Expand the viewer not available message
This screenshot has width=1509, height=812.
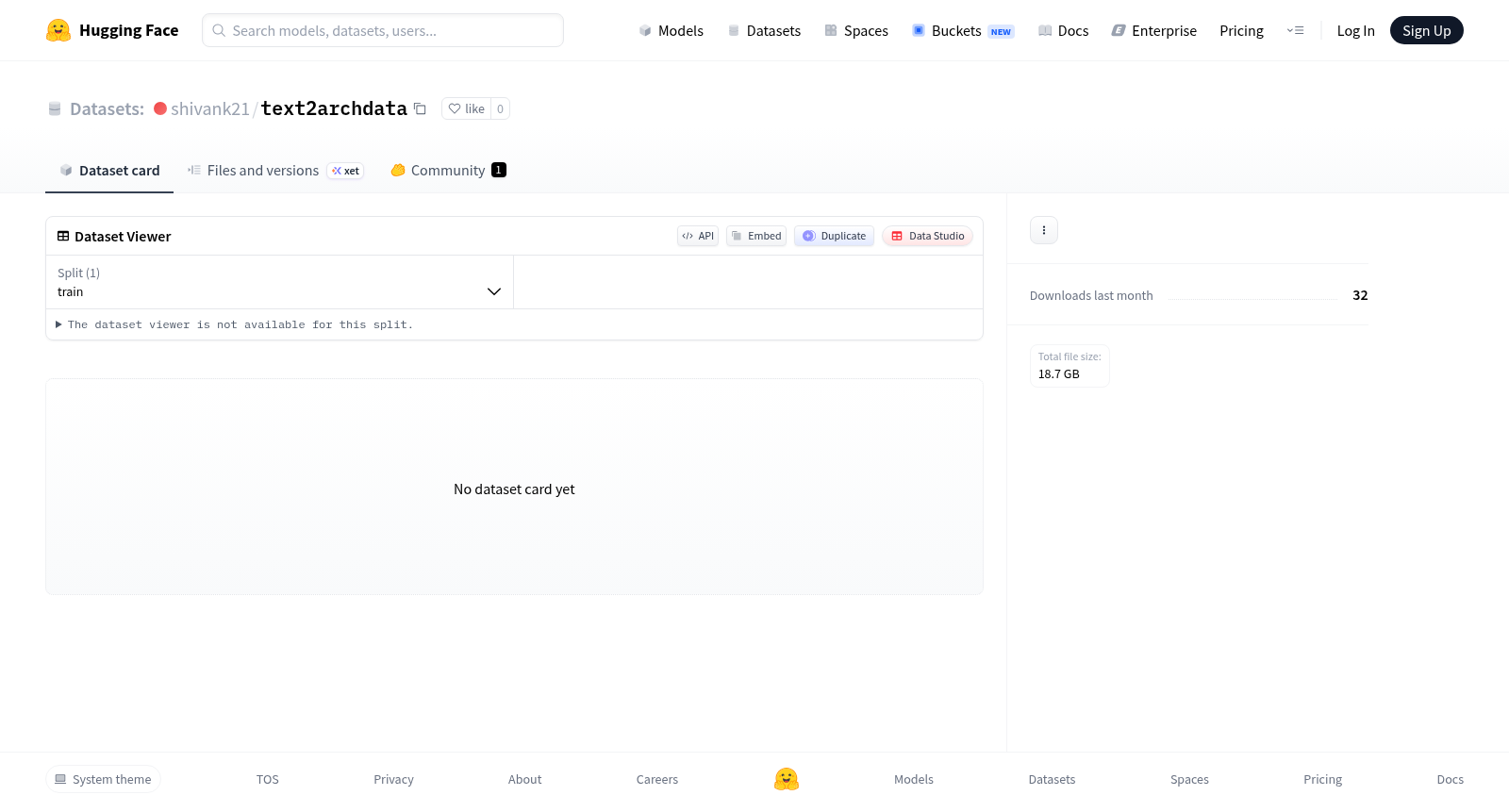pyautogui.click(x=234, y=324)
